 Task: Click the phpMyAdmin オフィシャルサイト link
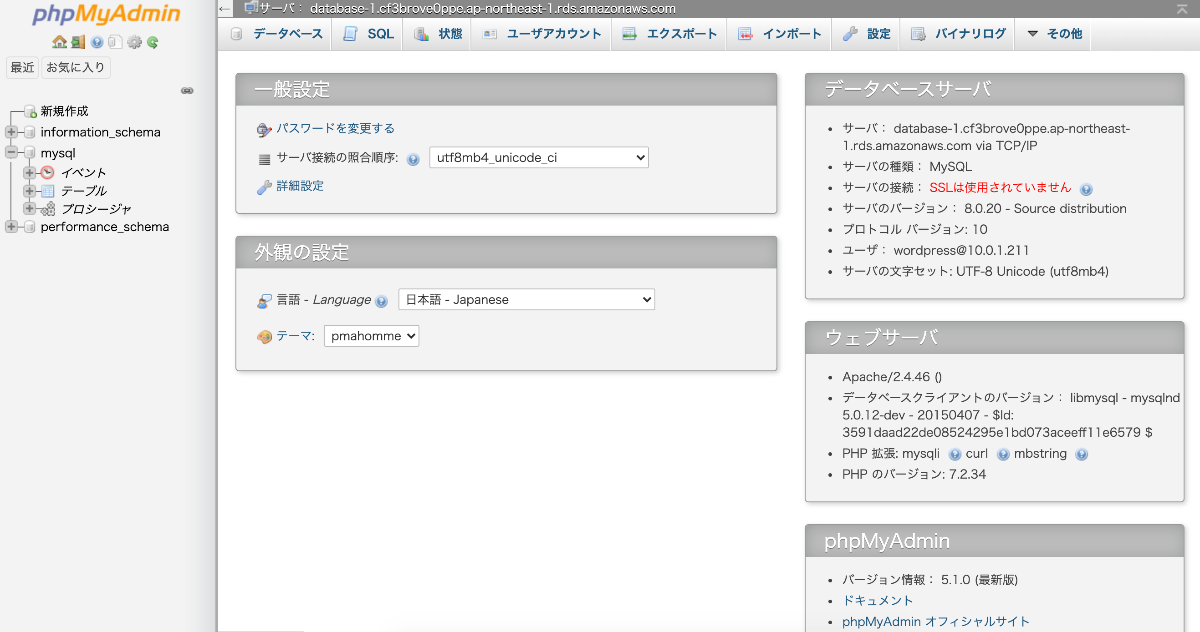click(x=936, y=622)
